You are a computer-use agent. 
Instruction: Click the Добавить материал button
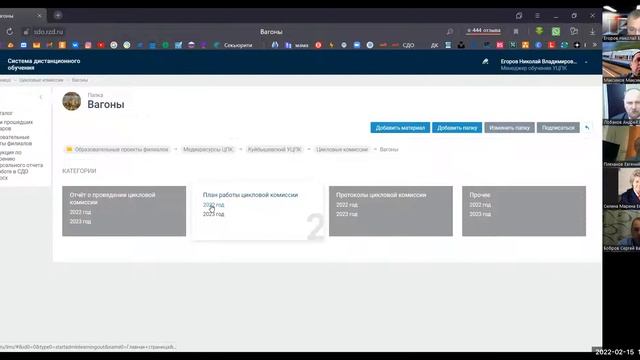point(400,128)
